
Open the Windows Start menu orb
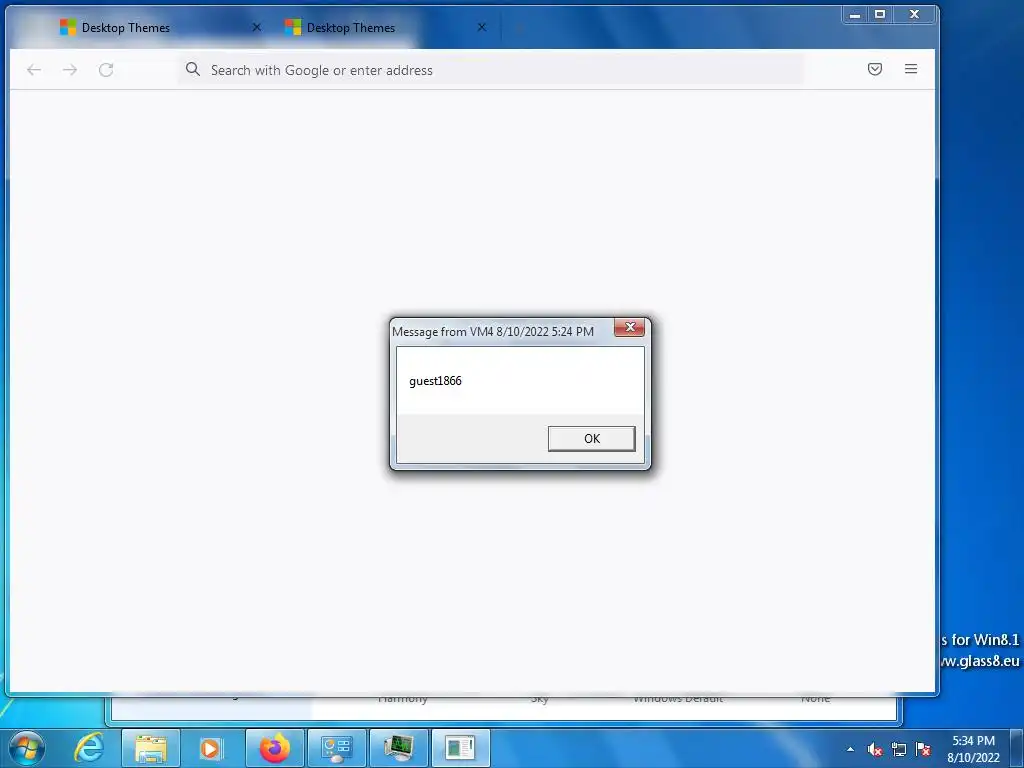27,748
